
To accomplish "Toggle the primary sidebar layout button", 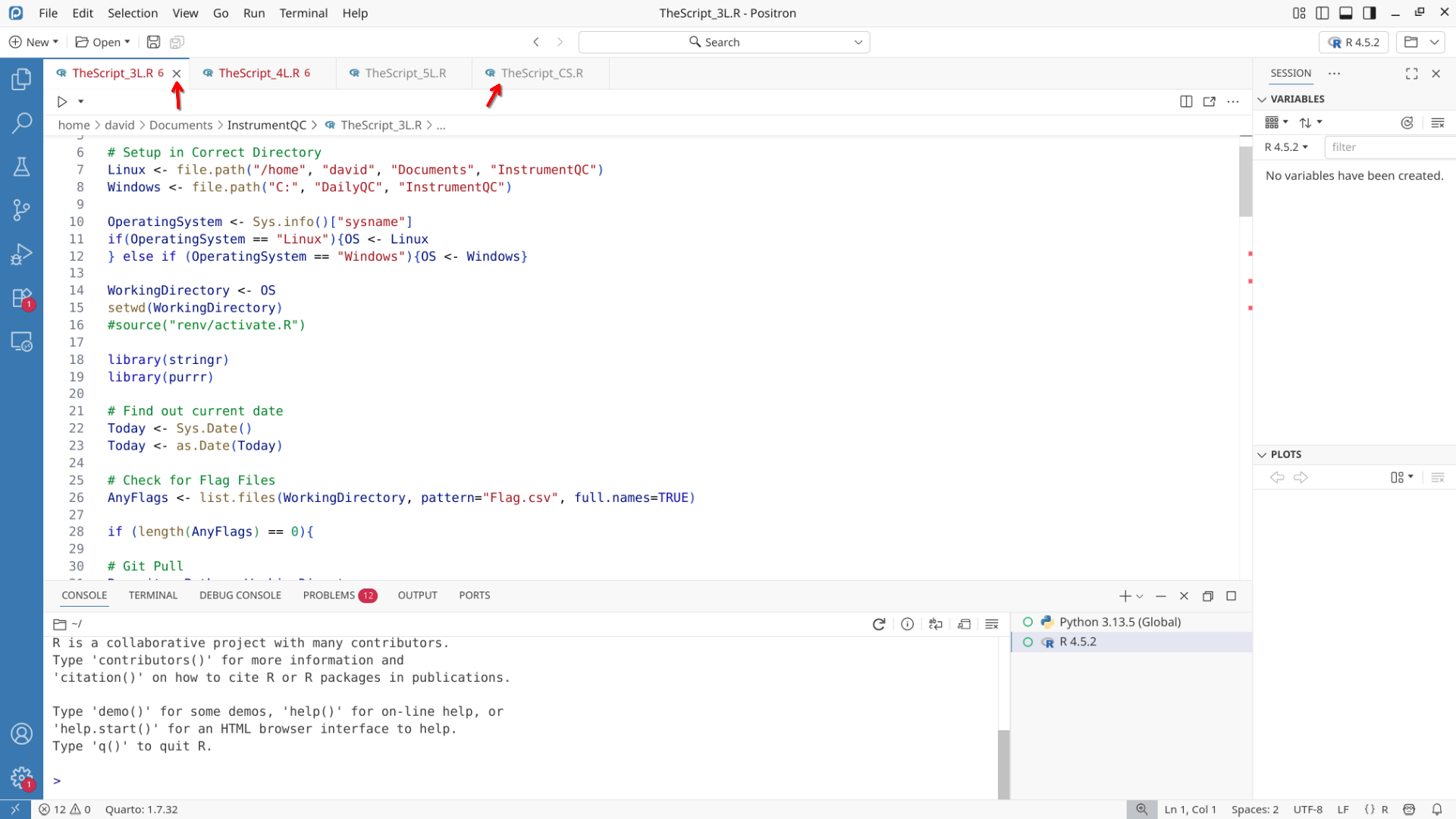I will pos(1323,13).
